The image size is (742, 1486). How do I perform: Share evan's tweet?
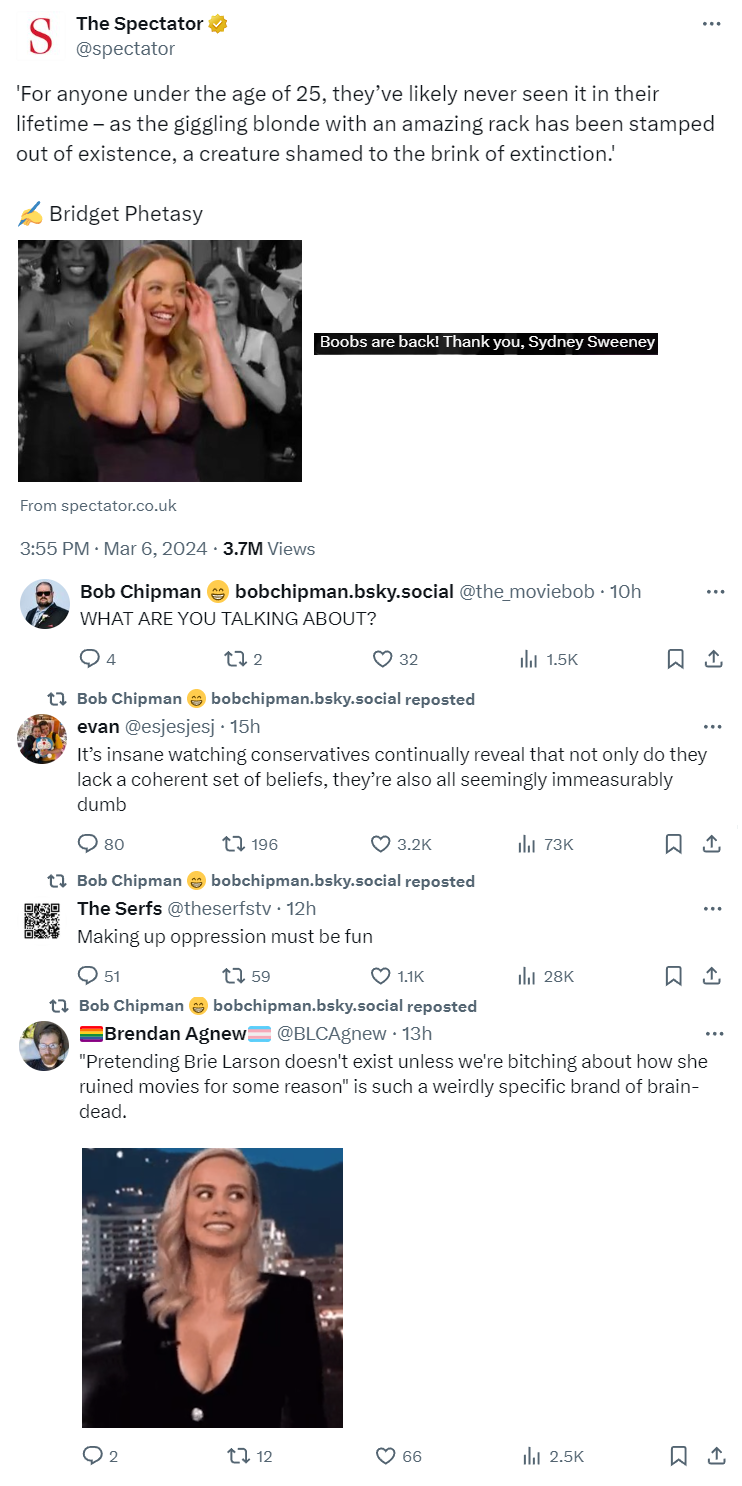click(712, 844)
